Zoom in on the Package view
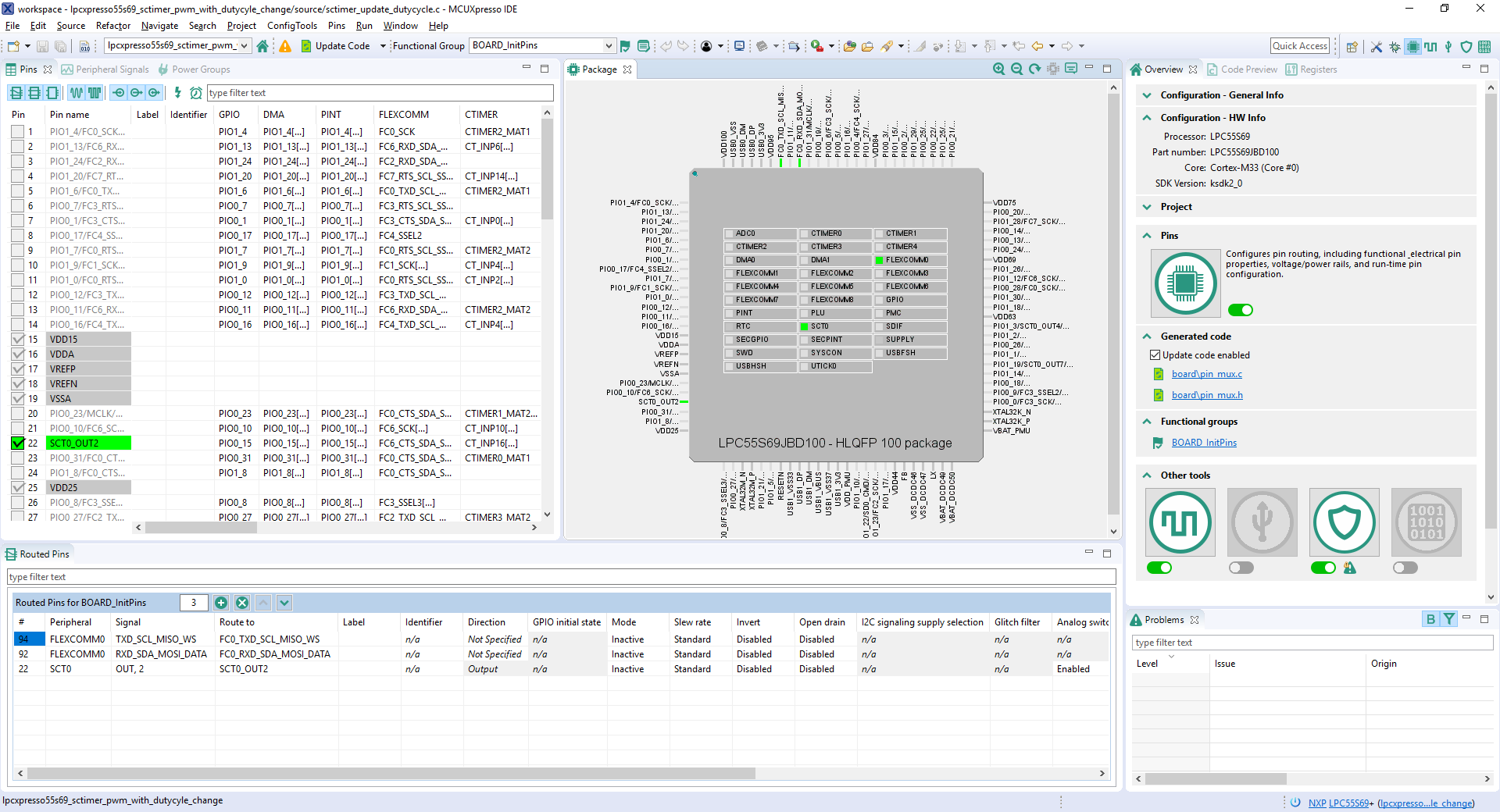Screen dimensions: 1500x812 pyautogui.click(x=998, y=69)
